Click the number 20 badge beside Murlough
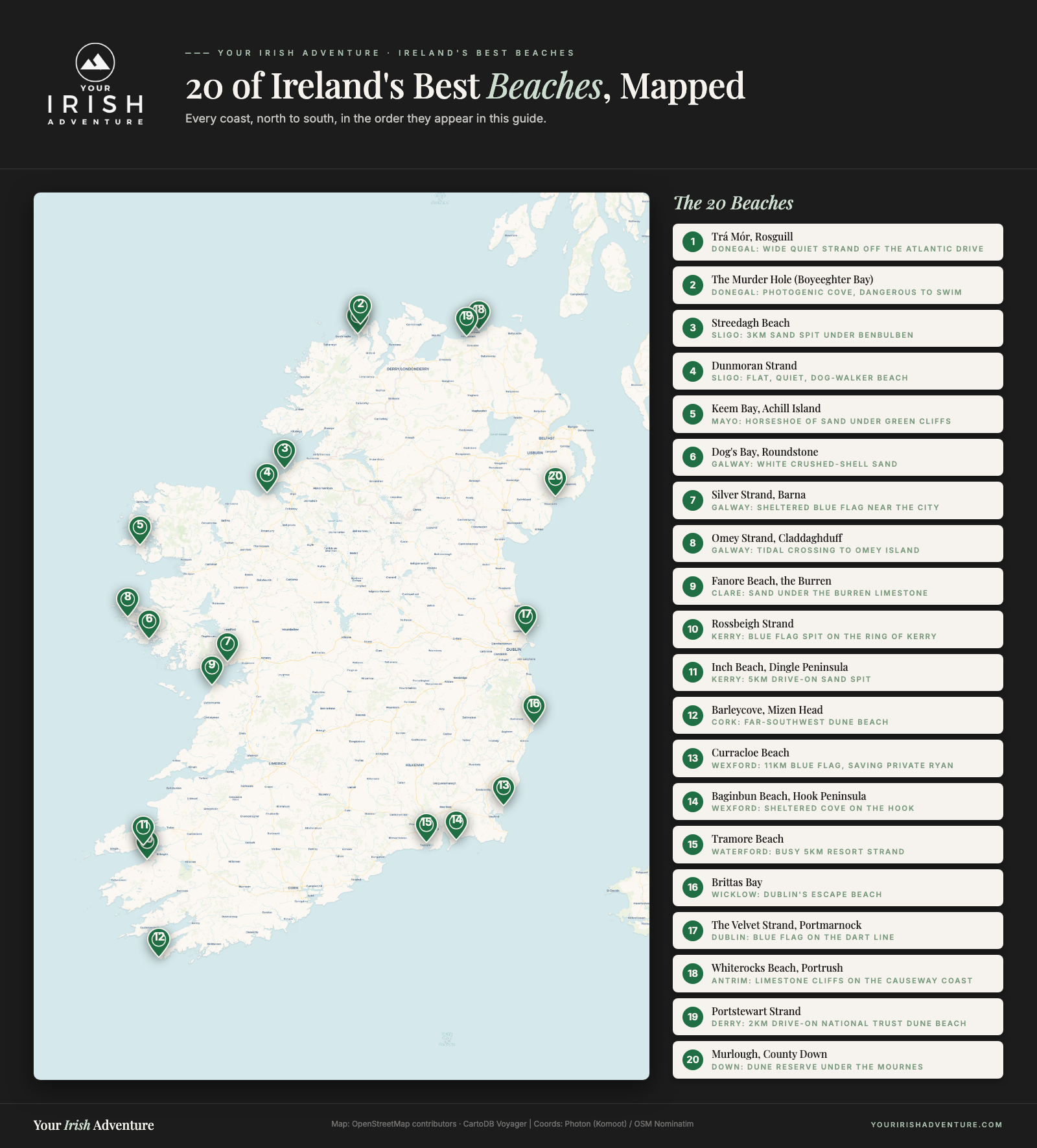This screenshot has height=1148, width=1037. point(693,1060)
